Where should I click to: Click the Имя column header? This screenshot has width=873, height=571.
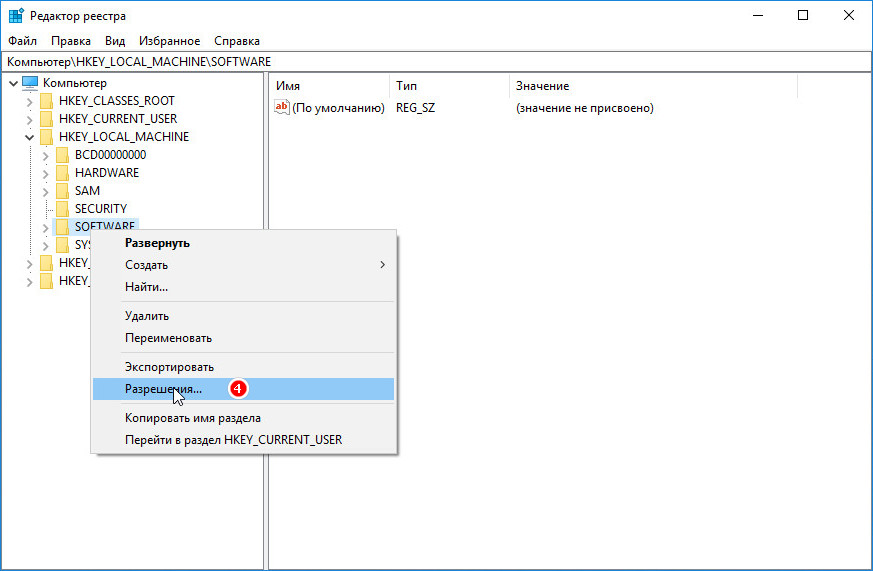(x=330, y=86)
